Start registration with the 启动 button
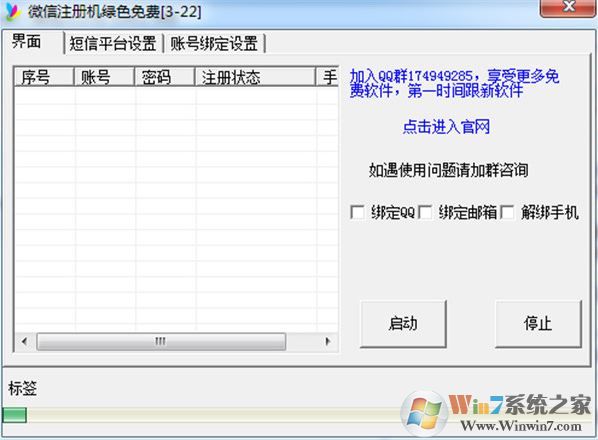Image resolution: width=598 pixels, height=440 pixels. [x=403, y=324]
